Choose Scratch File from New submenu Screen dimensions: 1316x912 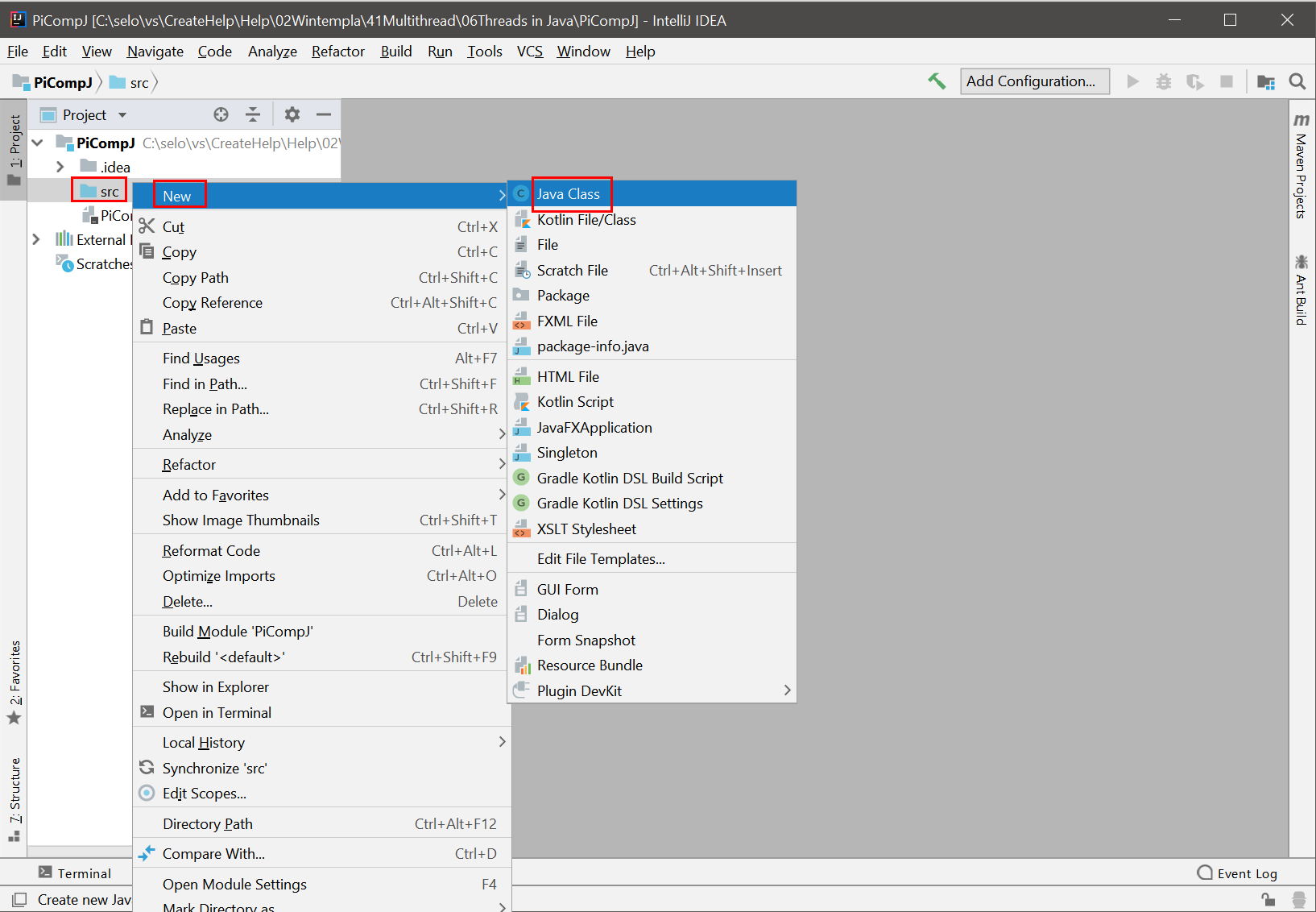(652, 271)
